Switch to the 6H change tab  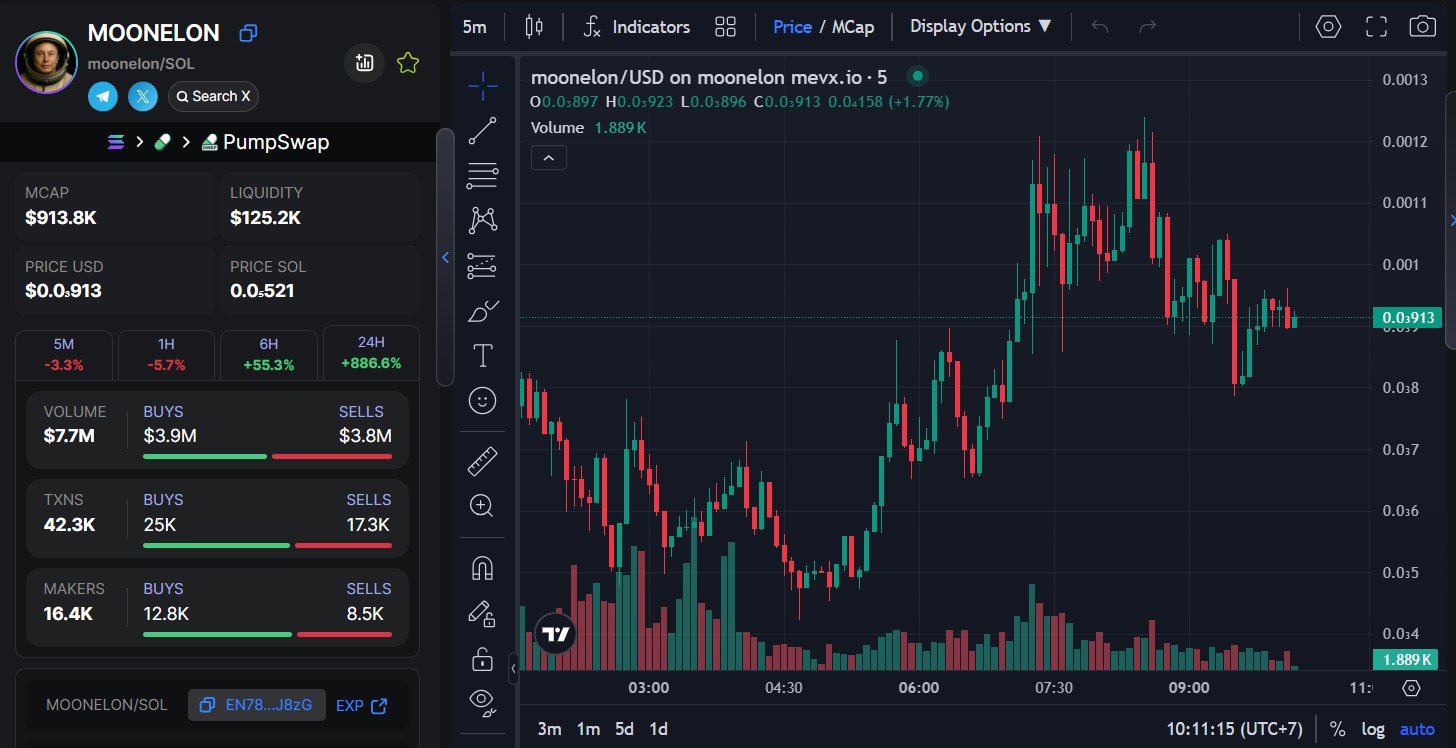point(269,354)
